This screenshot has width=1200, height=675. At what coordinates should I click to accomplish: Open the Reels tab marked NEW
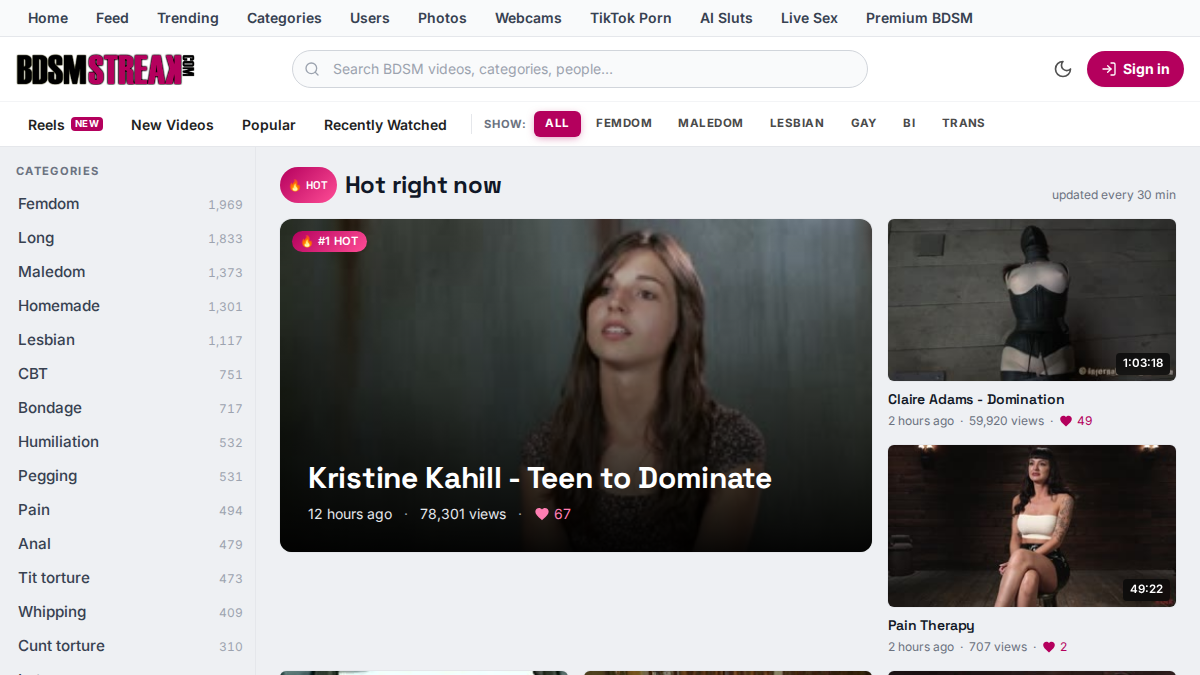(x=65, y=125)
